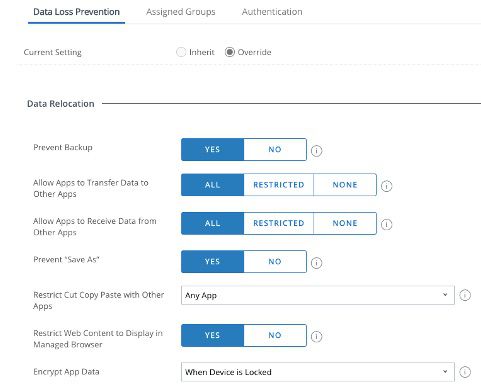This screenshot has width=481, height=392.
Task: Show info for Restrict Cut Copy Paste
Action: tap(465, 295)
